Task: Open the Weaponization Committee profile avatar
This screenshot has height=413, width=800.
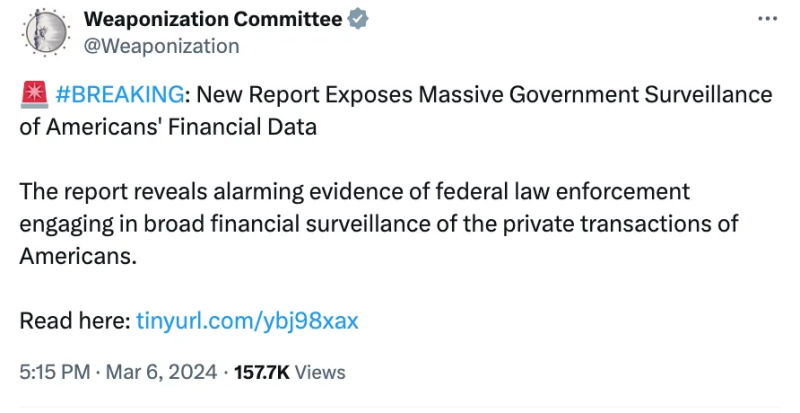Action: (x=45, y=32)
